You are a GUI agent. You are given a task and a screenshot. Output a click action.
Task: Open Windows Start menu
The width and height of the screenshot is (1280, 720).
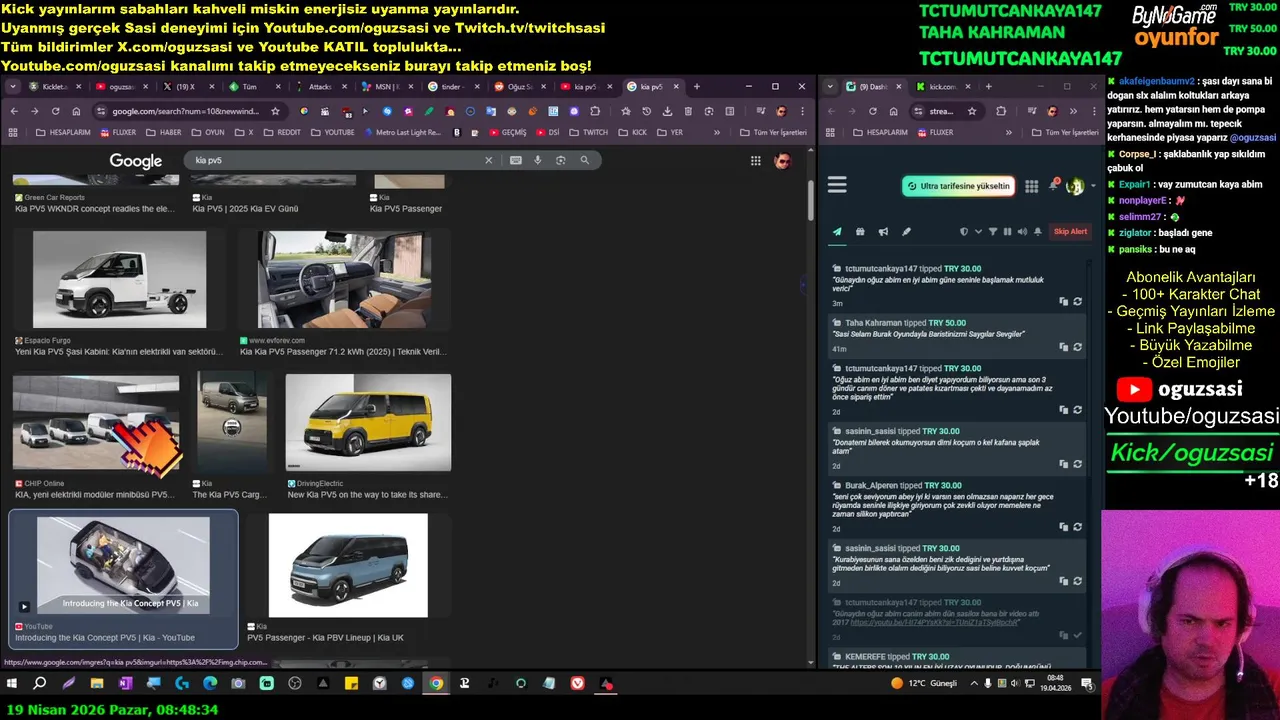coord(12,684)
